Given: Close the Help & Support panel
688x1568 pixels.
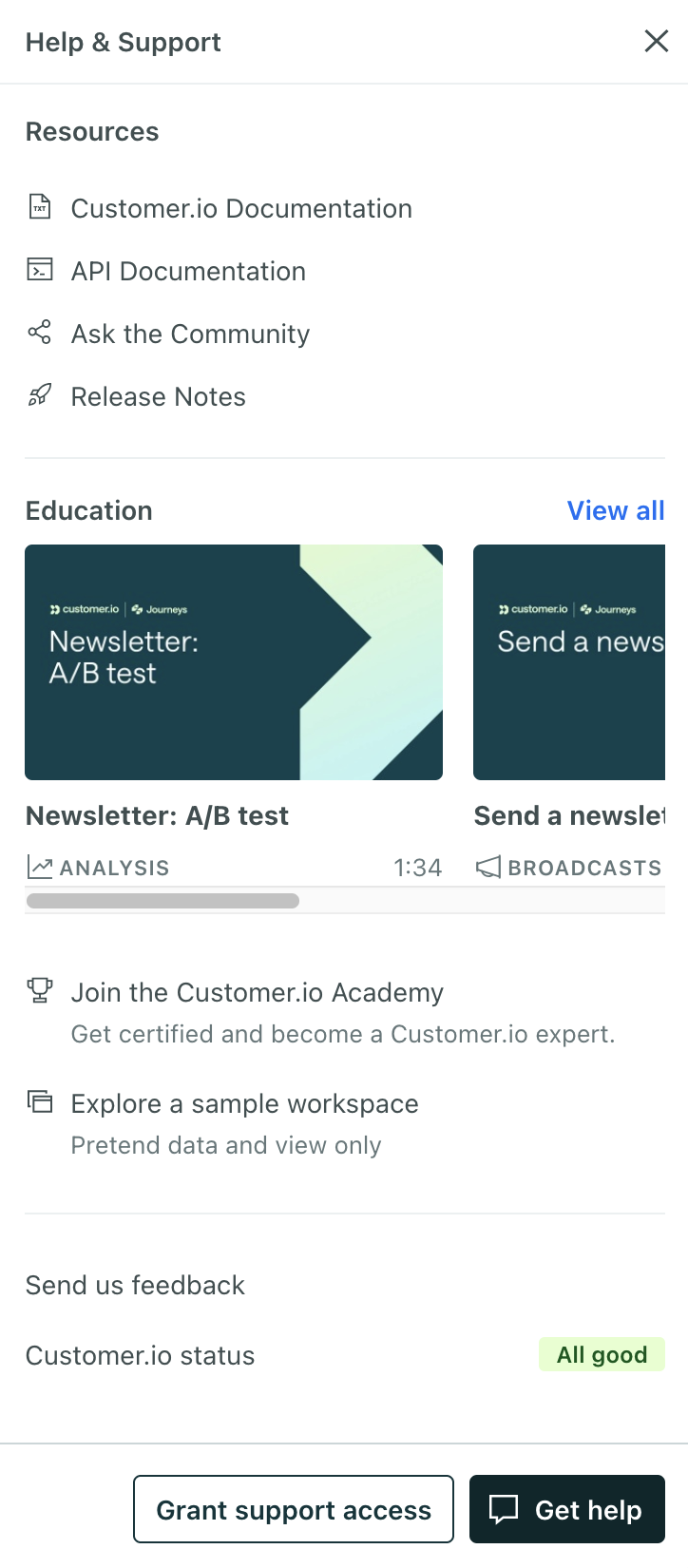Looking at the screenshot, I should pos(656,41).
